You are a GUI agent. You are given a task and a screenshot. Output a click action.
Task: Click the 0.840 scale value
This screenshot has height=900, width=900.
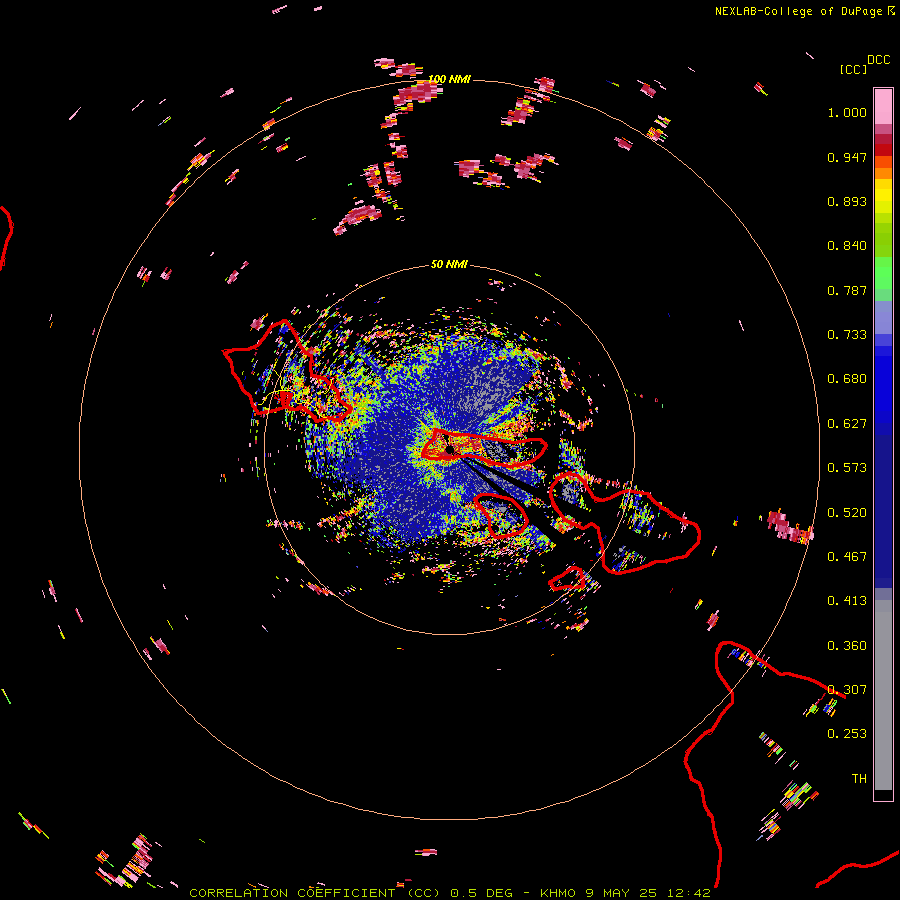tap(847, 246)
